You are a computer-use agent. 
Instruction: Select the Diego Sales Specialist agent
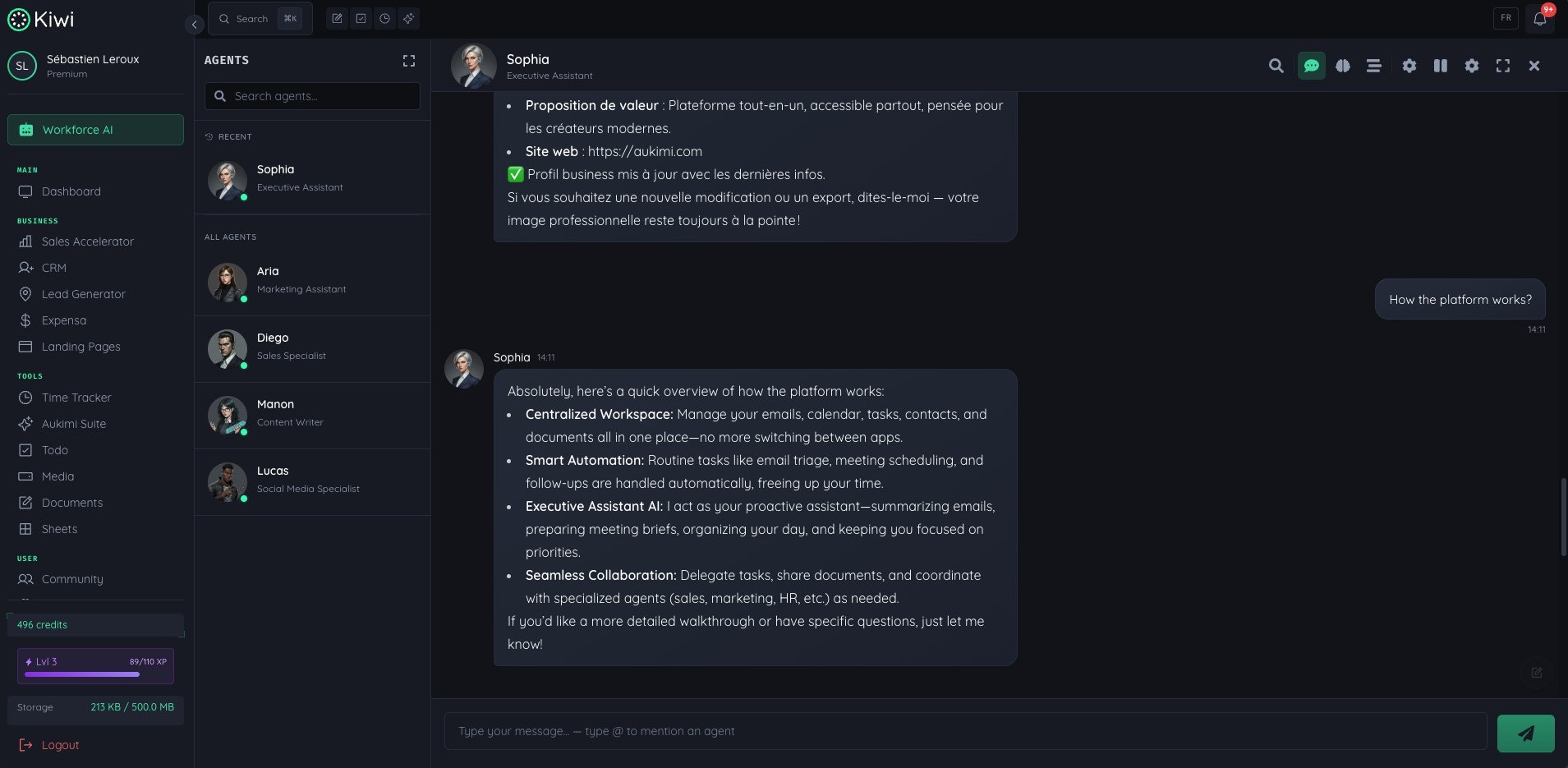coord(312,348)
